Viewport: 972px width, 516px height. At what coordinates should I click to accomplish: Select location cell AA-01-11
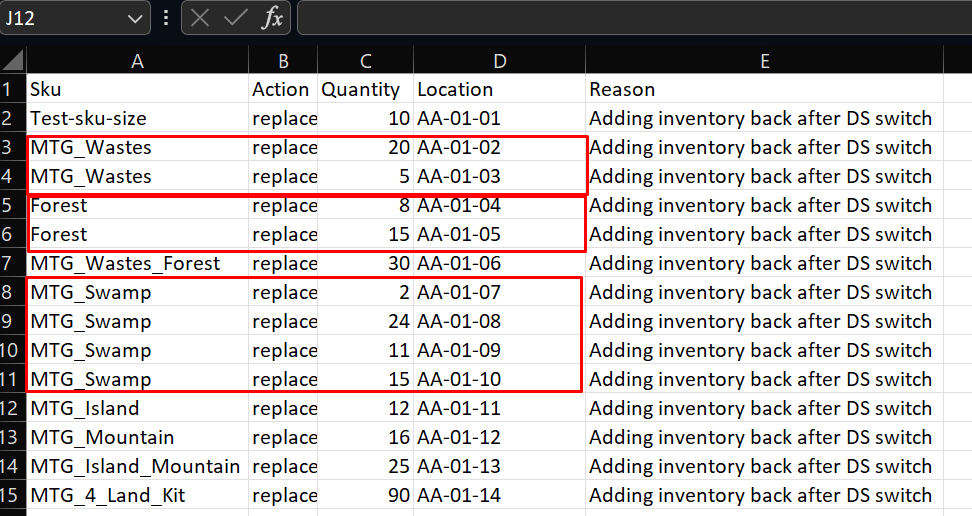[x=500, y=409]
